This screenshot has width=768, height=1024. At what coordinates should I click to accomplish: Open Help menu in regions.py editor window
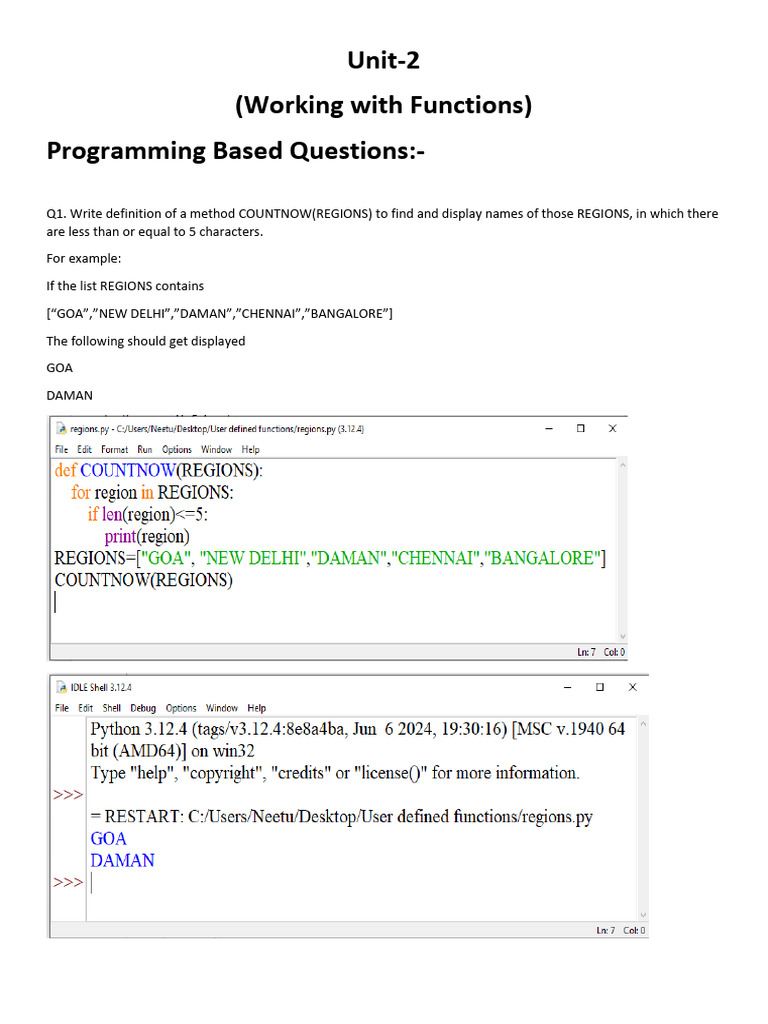click(x=250, y=449)
